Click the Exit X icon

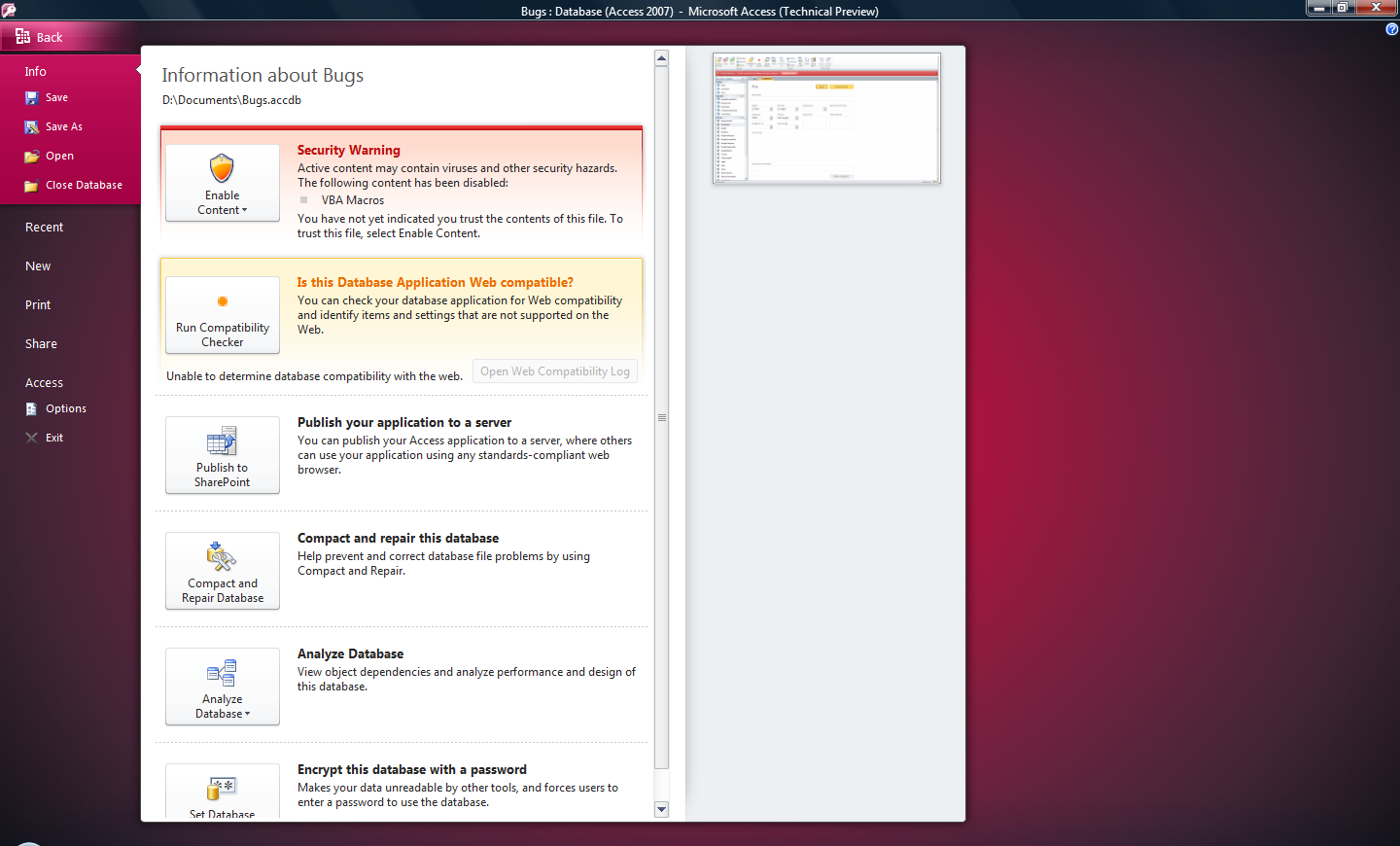pos(32,439)
